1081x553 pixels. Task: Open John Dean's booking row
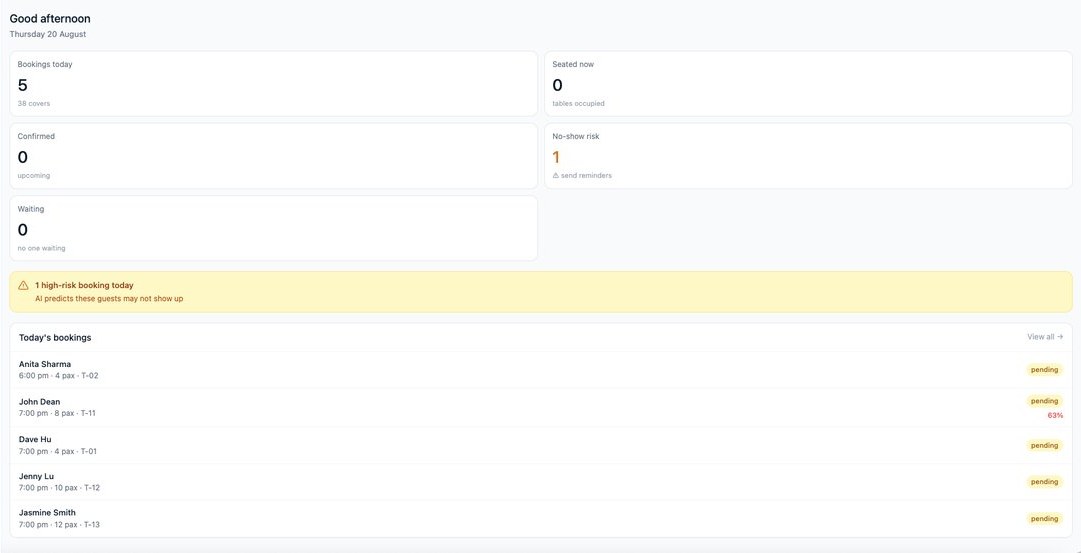click(x=540, y=407)
